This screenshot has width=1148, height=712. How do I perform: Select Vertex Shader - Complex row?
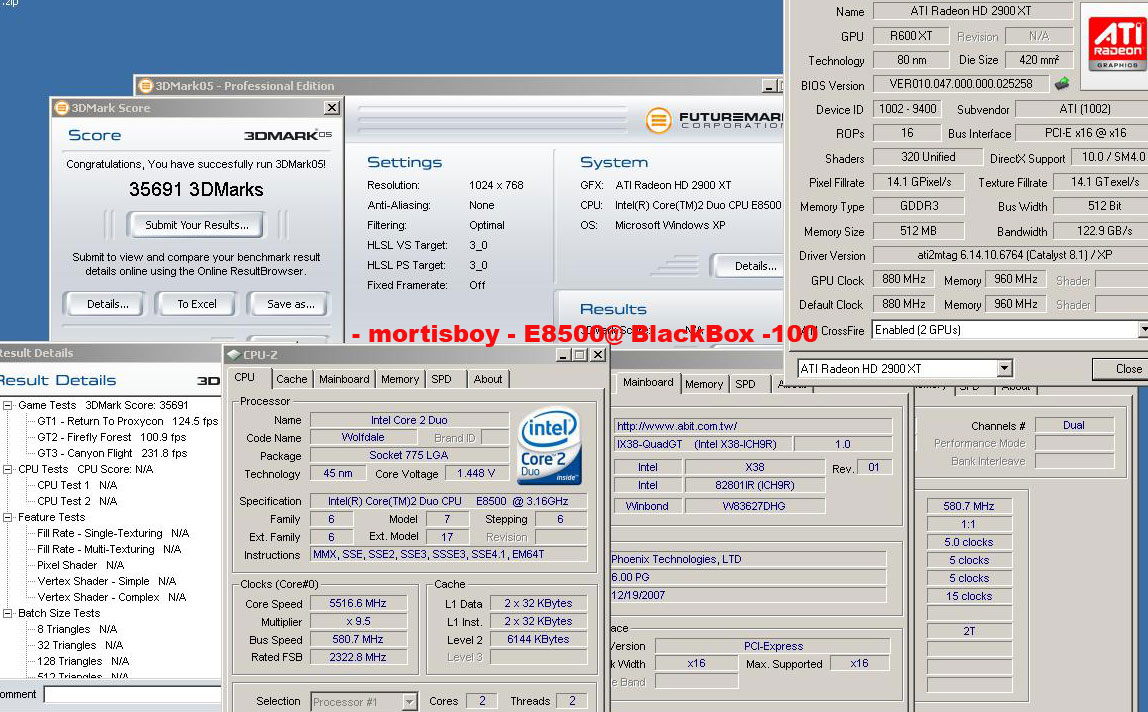pos(111,598)
